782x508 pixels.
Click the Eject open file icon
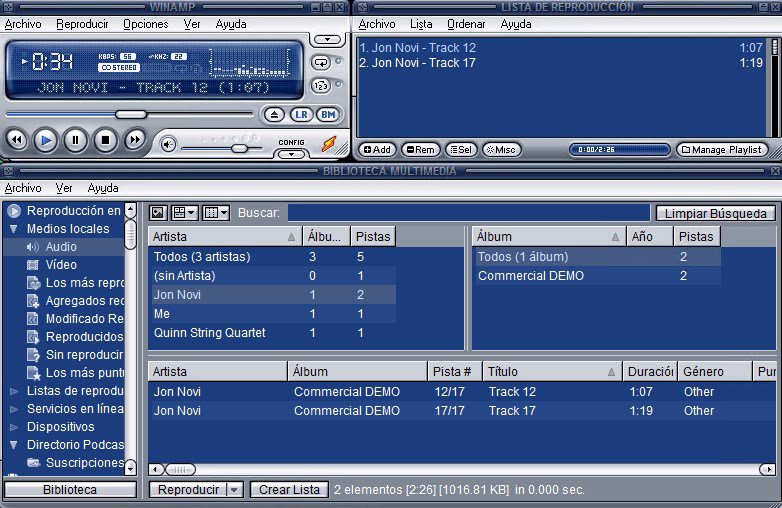coord(274,115)
